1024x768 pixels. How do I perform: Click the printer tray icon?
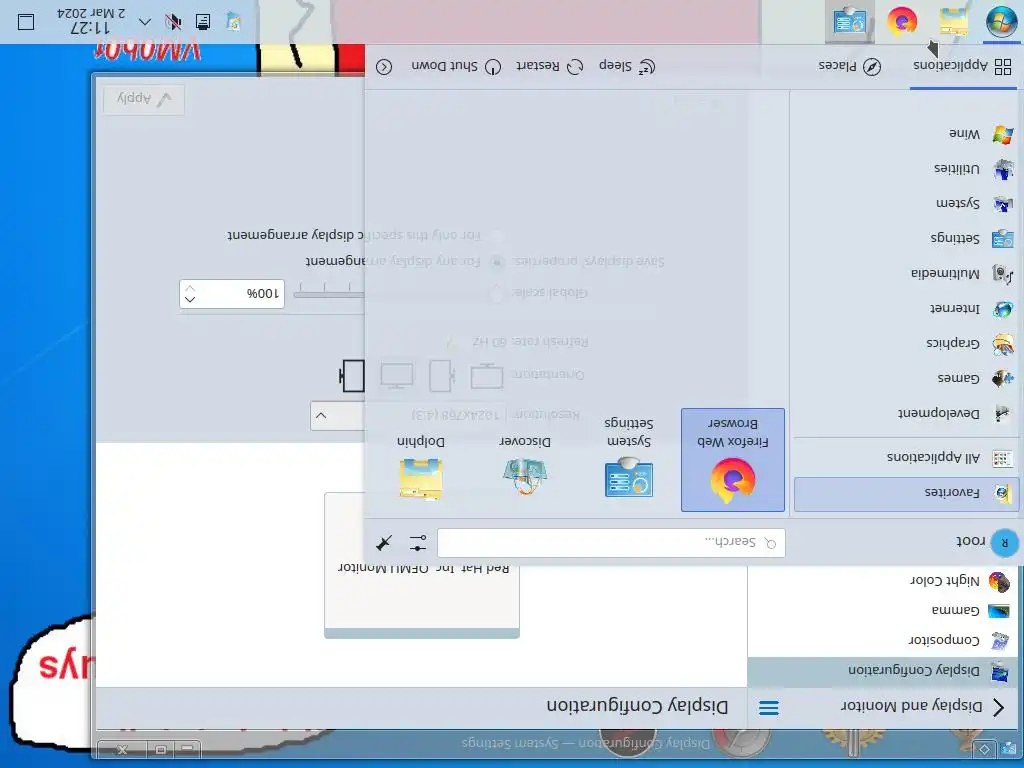point(203,22)
